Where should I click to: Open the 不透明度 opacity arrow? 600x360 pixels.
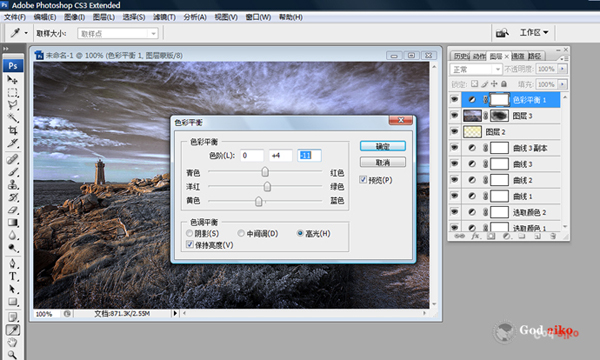(562, 69)
